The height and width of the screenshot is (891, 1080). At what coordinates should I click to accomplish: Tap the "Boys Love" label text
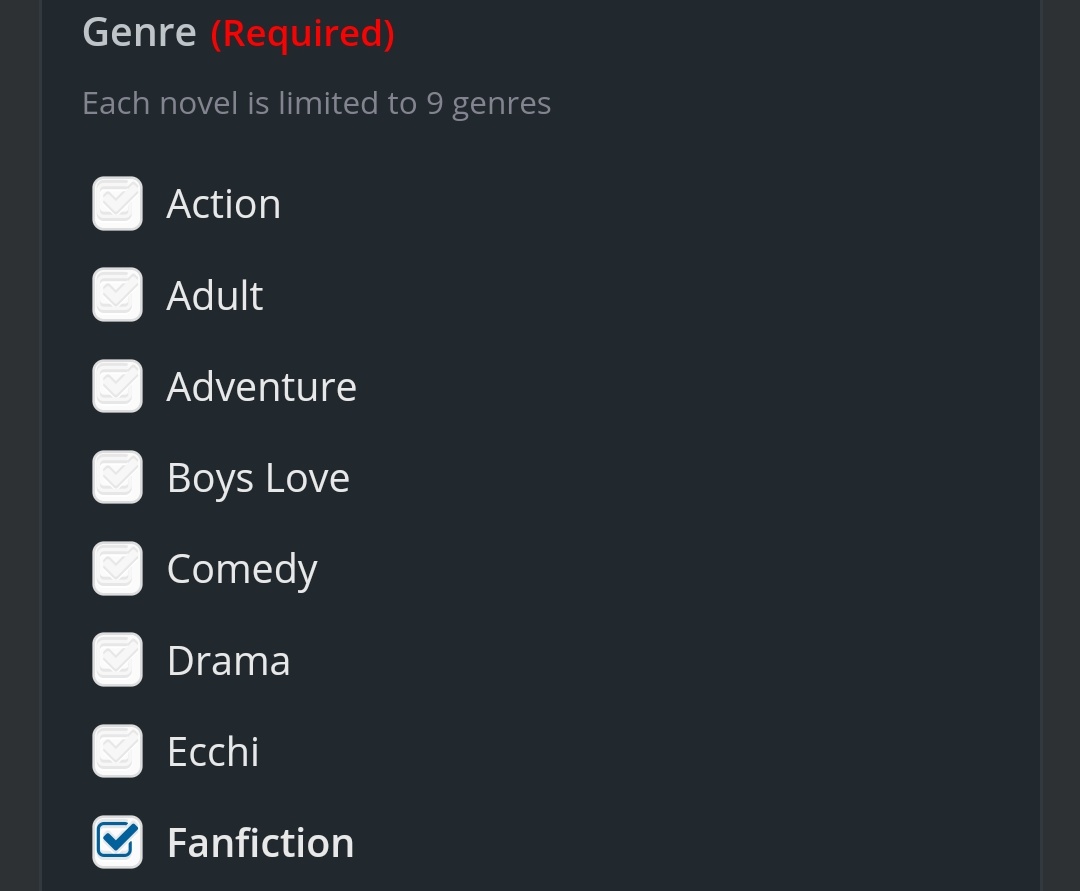(258, 478)
